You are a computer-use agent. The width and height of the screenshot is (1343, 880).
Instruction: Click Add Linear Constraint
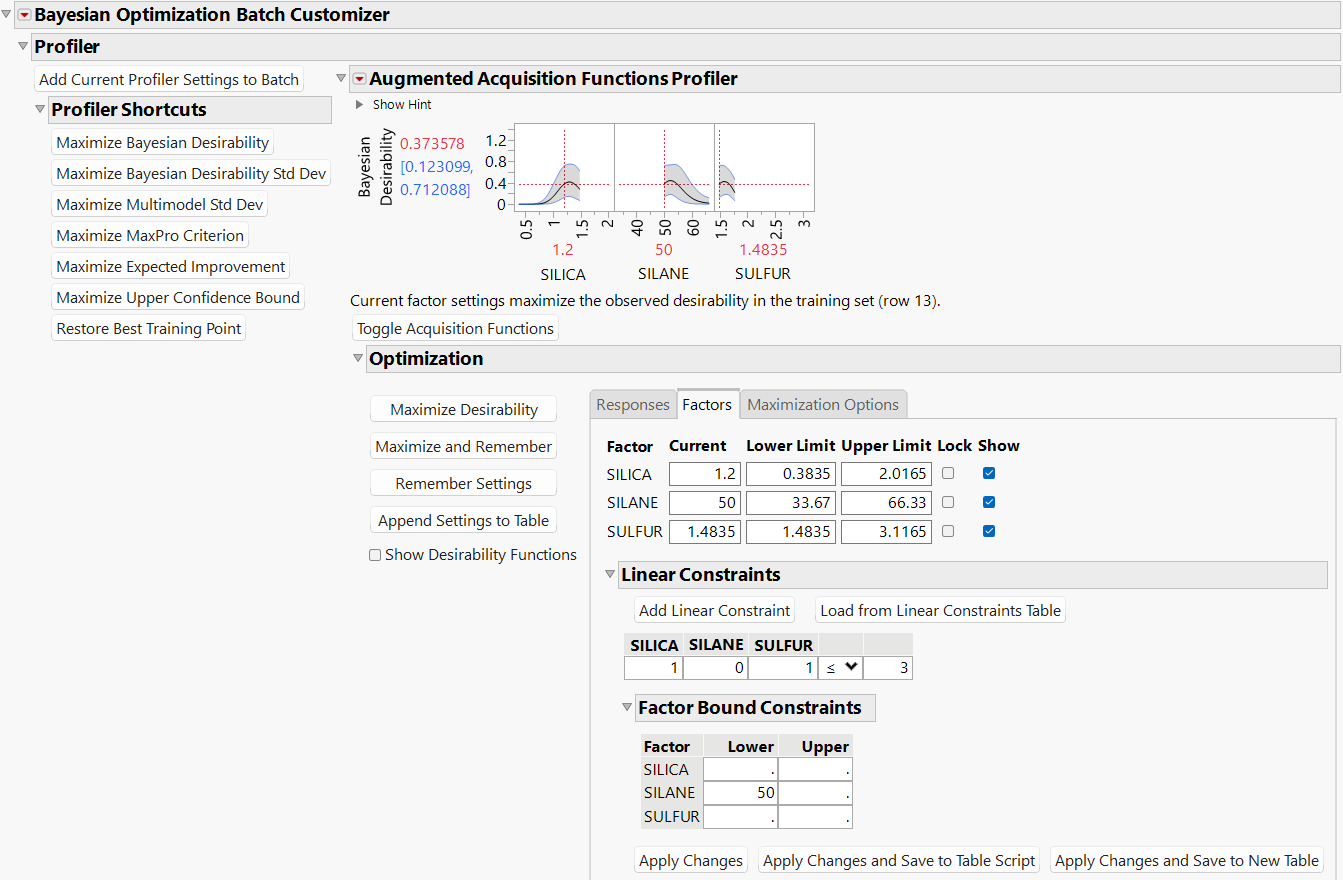point(714,609)
